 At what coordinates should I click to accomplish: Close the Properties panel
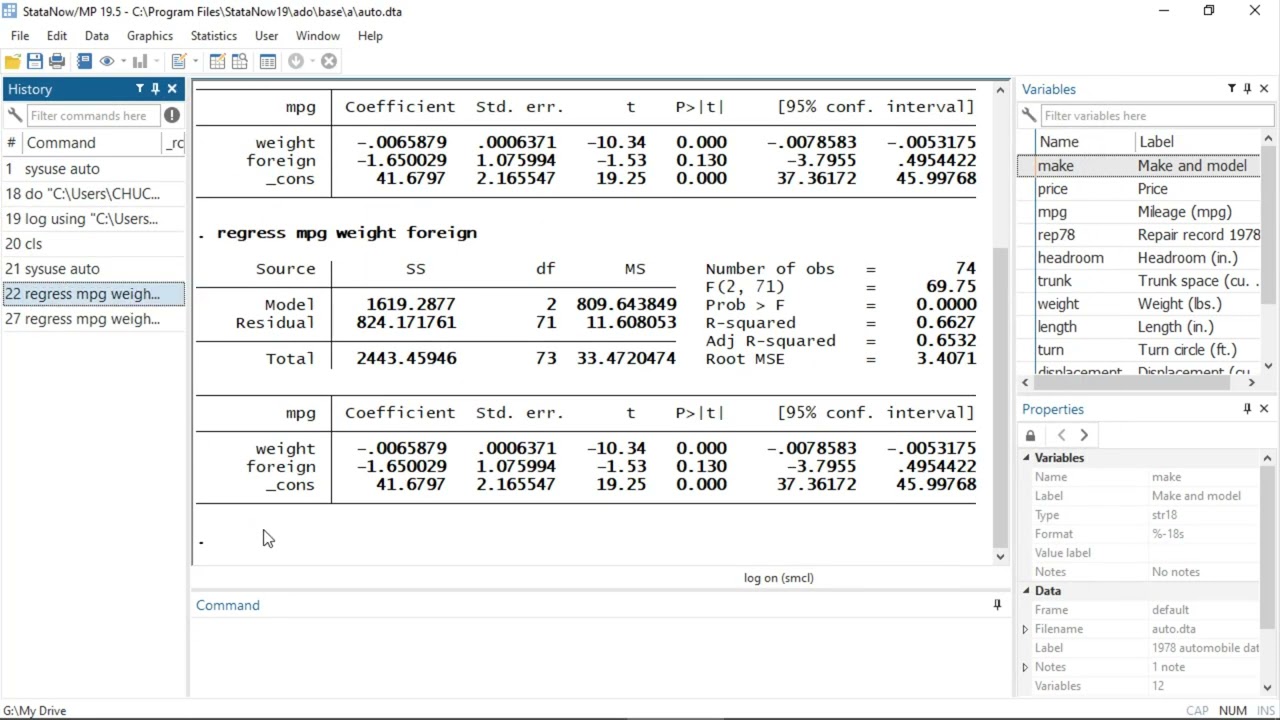[x=1264, y=409]
